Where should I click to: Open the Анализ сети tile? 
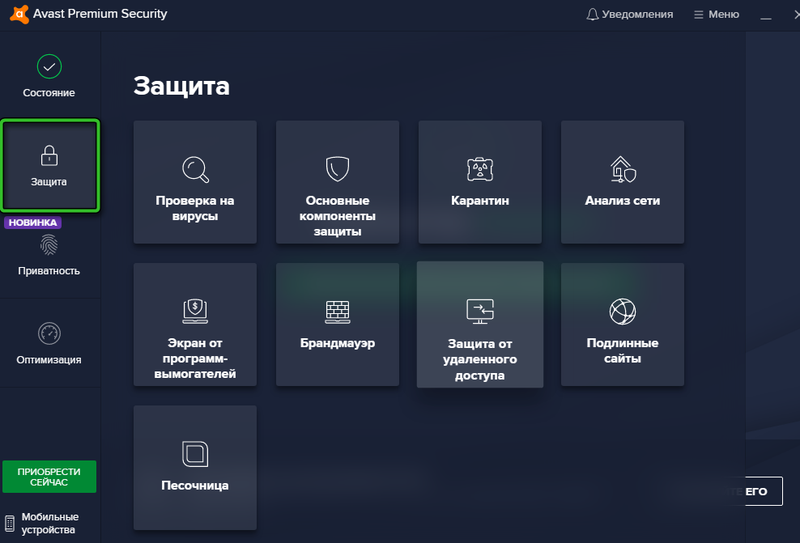(x=622, y=182)
